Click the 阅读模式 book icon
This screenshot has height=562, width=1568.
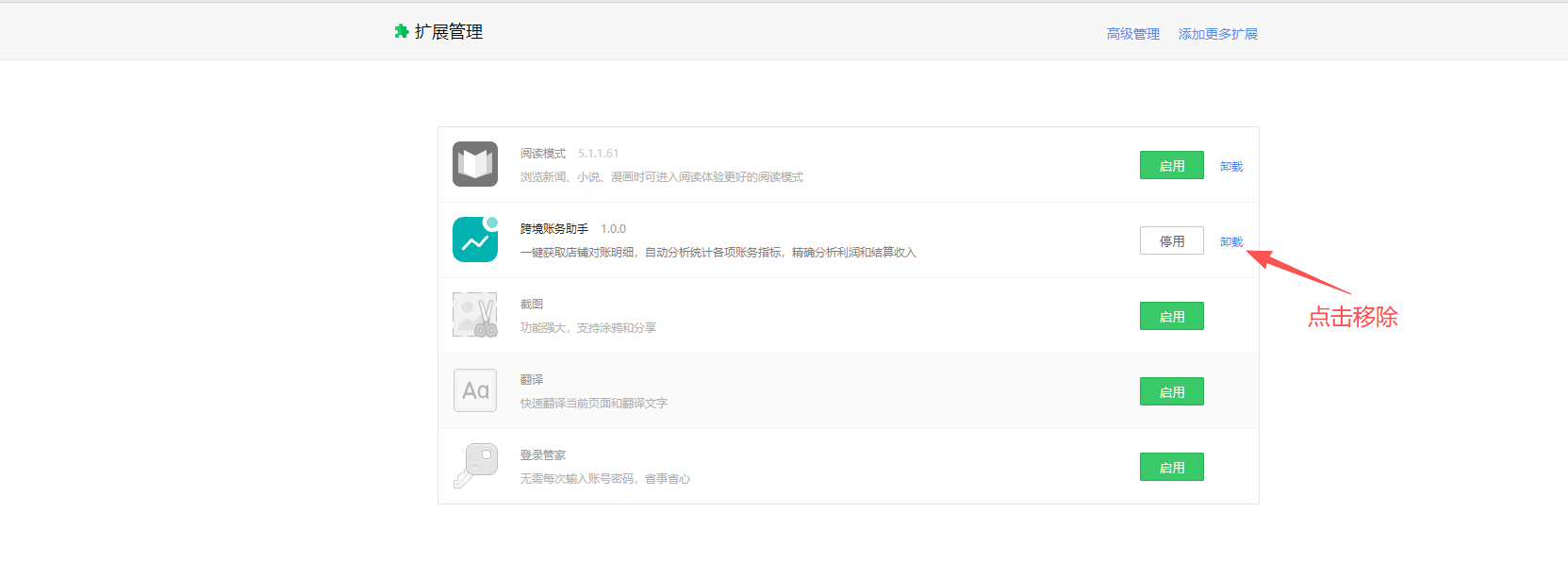click(x=475, y=164)
